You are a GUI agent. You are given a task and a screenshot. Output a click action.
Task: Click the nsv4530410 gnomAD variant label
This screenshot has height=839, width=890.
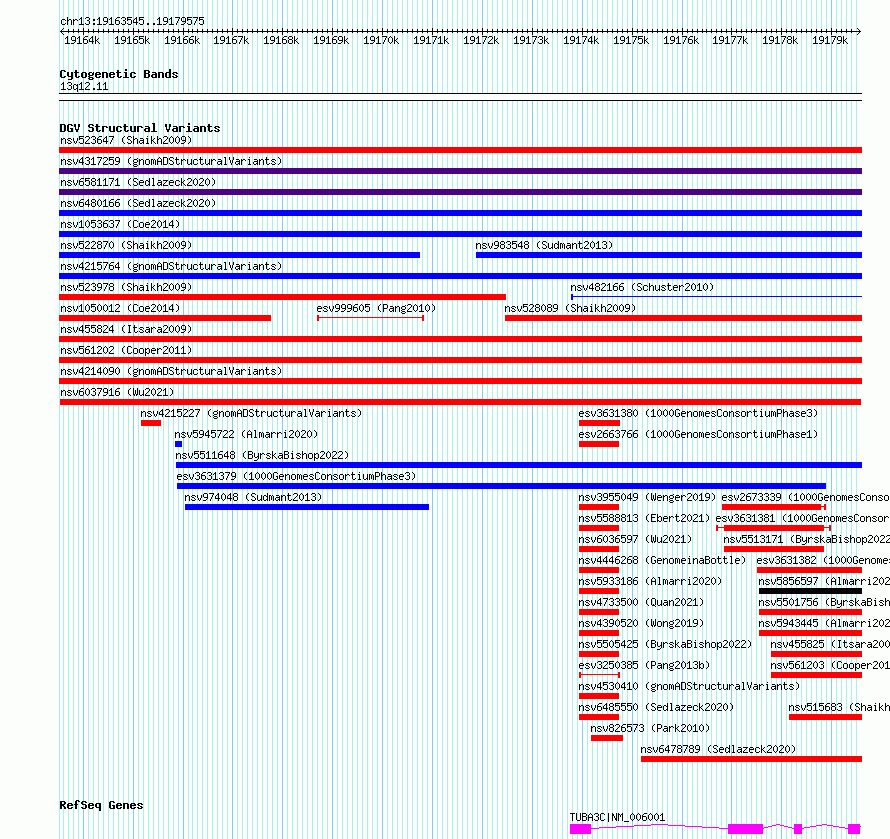[x=689, y=686]
